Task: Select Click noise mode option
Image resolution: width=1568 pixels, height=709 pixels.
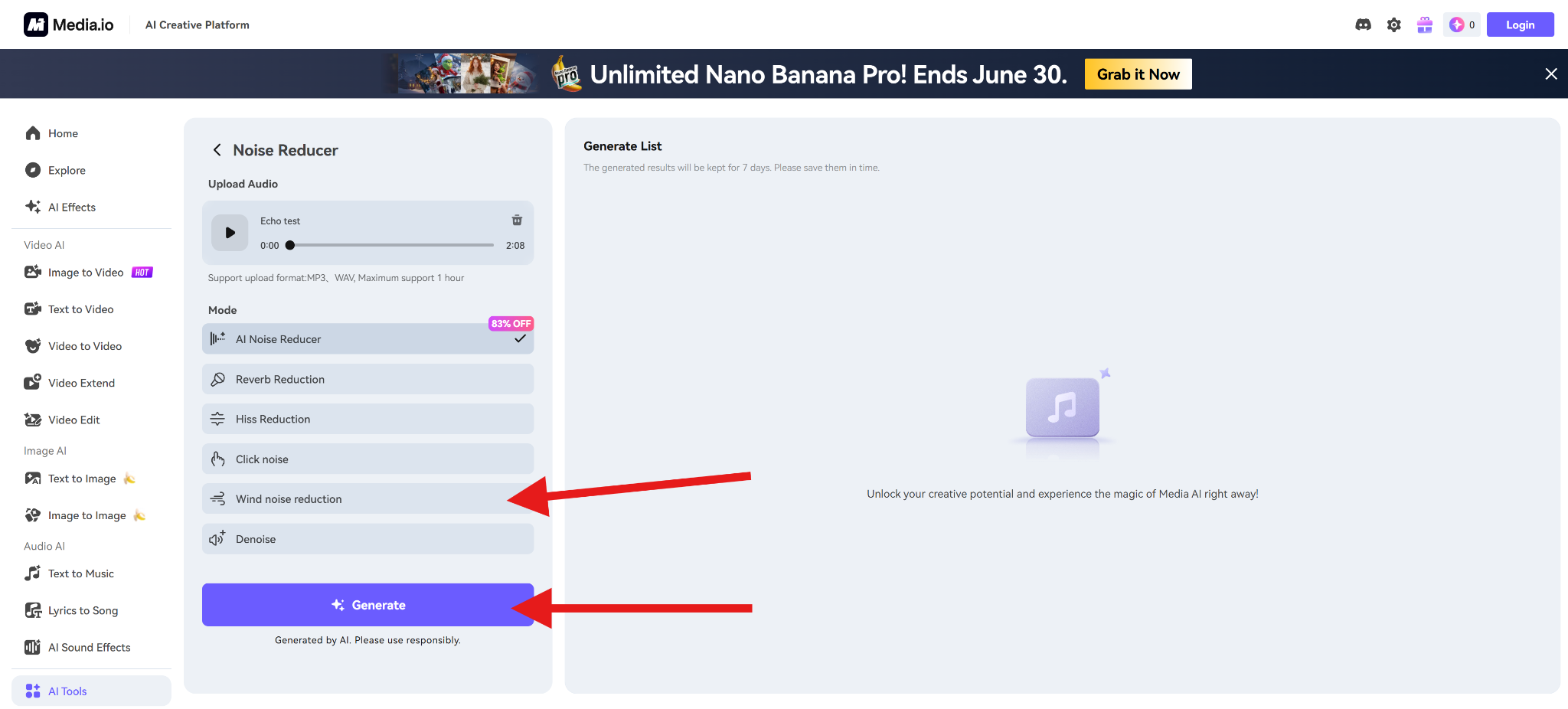Action: point(367,459)
